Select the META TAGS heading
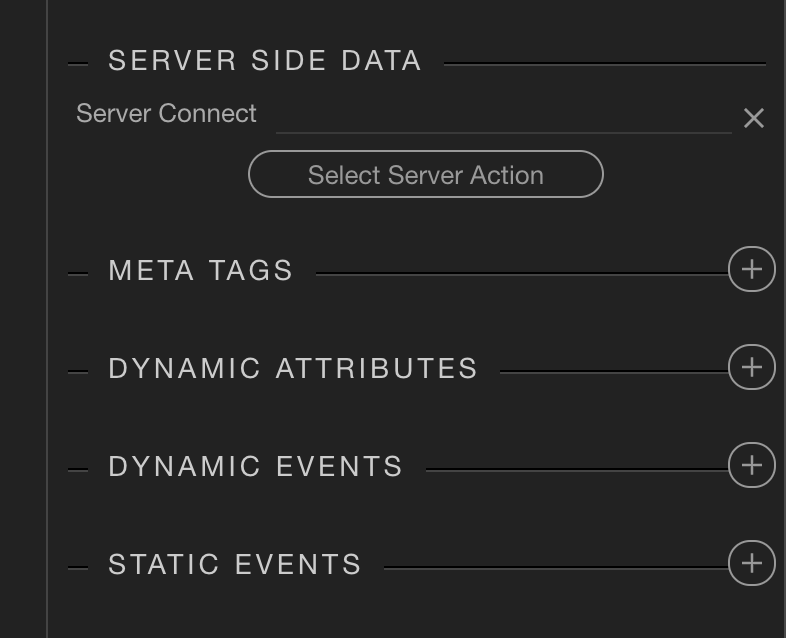Image resolution: width=786 pixels, height=638 pixels. coord(200,271)
